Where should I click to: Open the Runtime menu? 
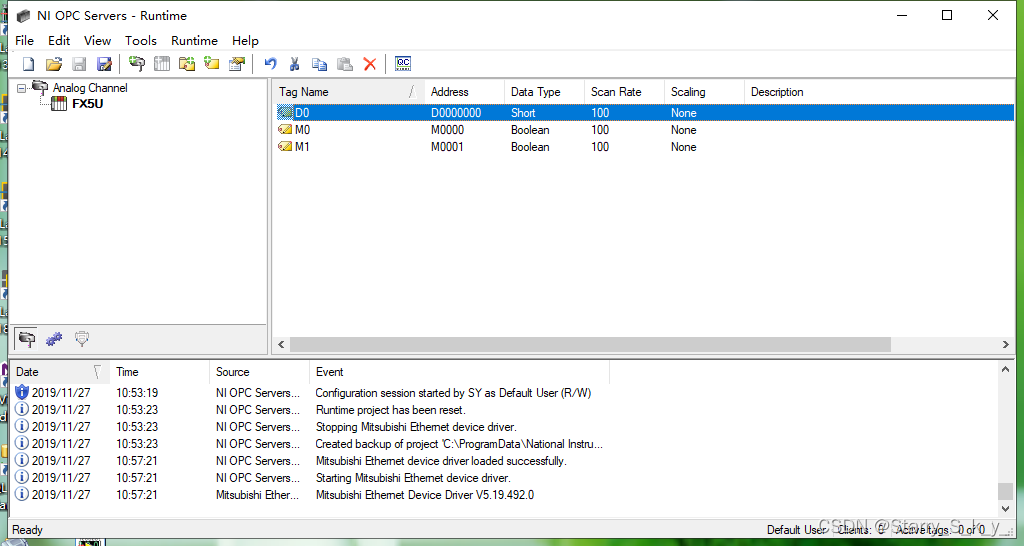(x=194, y=40)
